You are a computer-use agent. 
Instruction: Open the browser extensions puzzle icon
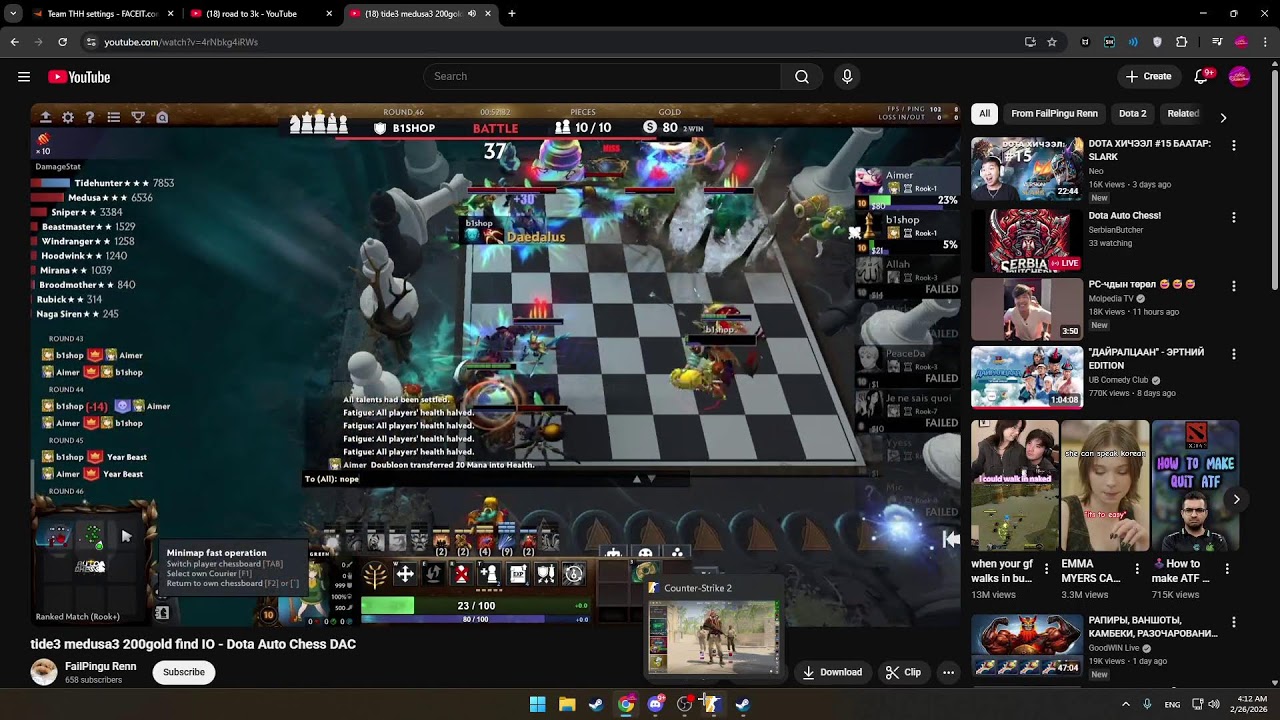[1181, 42]
